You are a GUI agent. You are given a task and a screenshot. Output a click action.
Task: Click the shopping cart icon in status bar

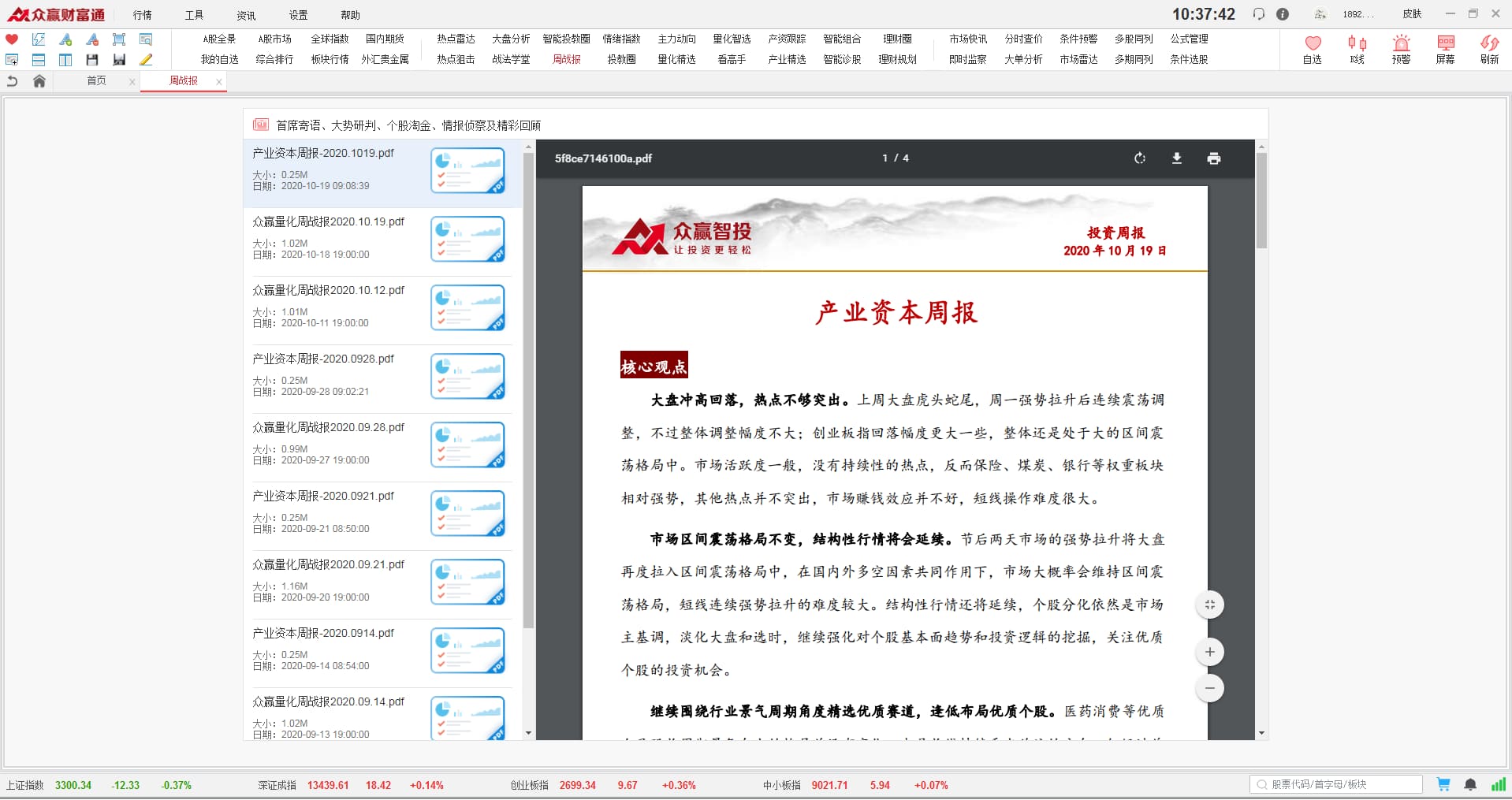(1443, 785)
